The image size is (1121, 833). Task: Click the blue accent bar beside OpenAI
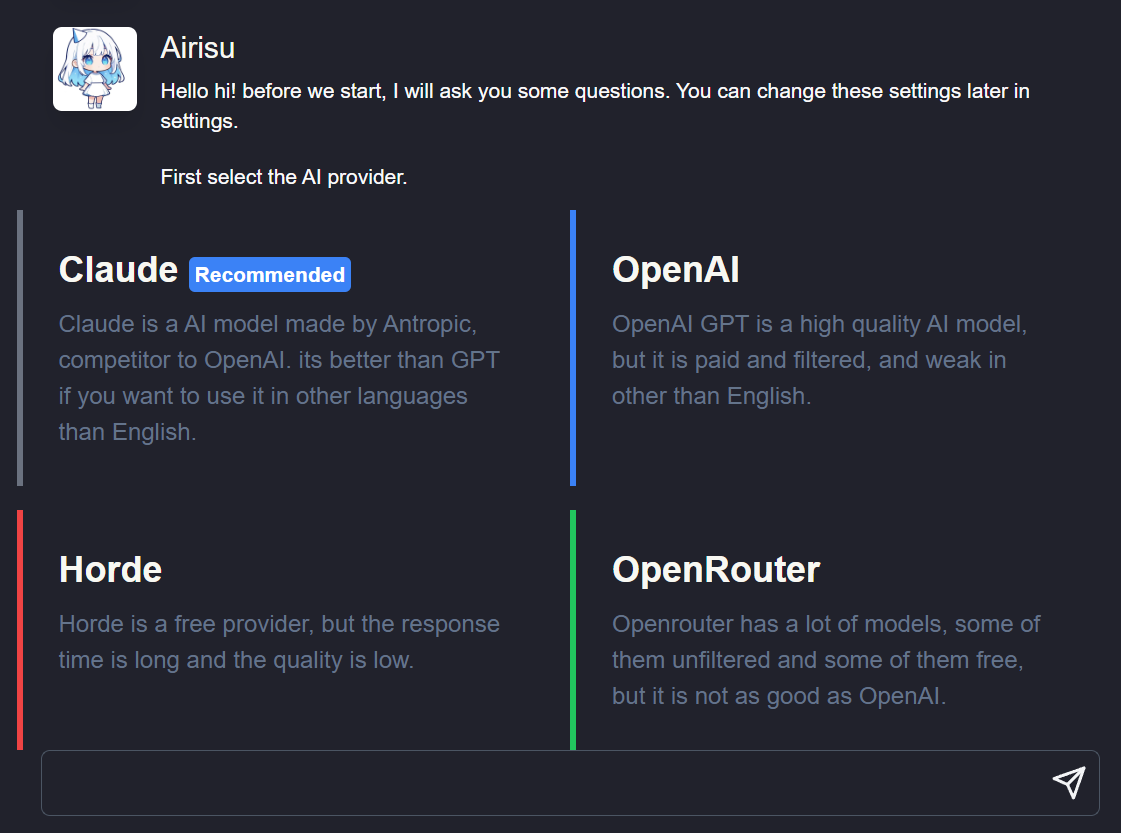[573, 348]
